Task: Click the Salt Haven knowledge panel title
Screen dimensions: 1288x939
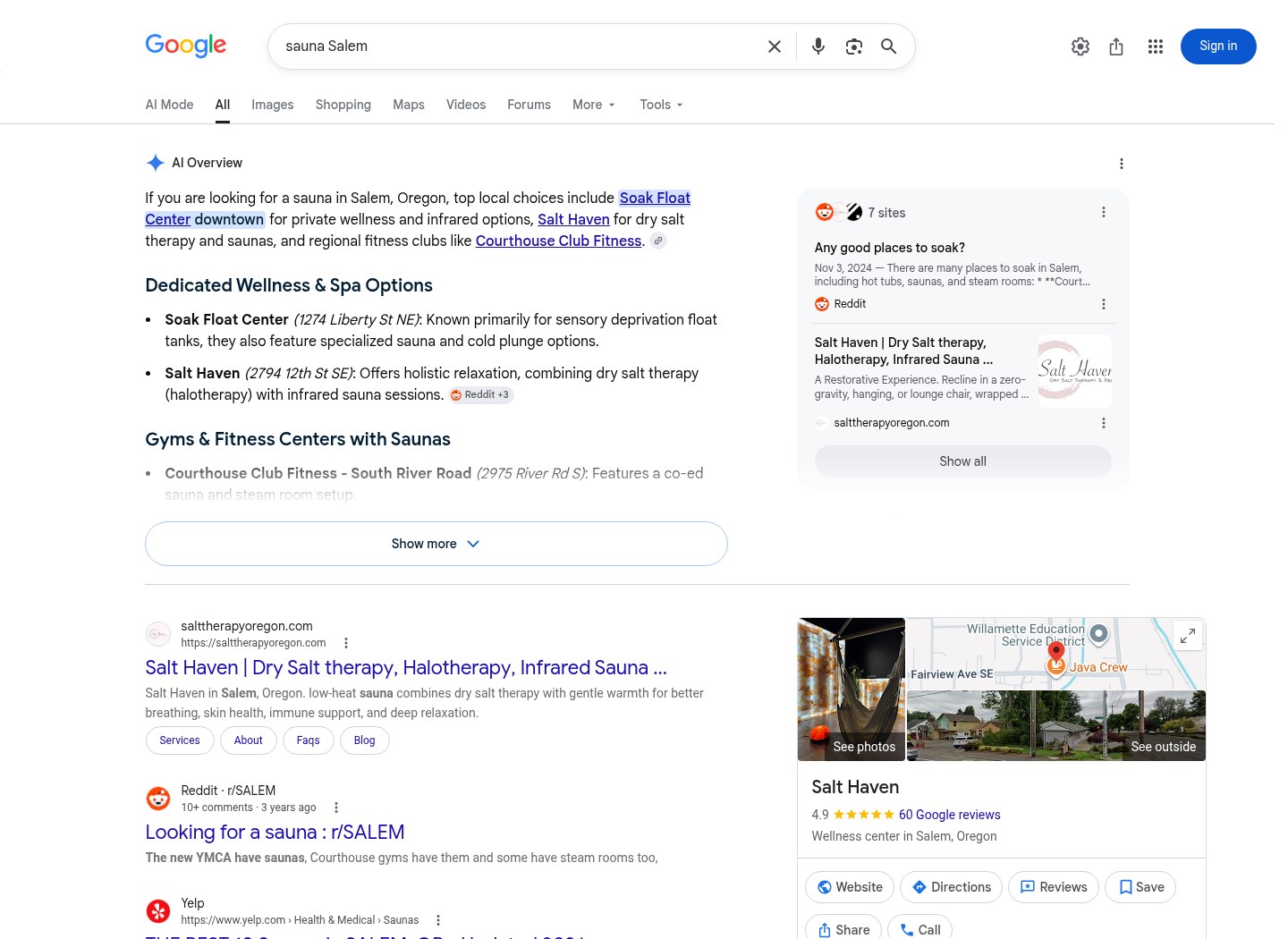Action: pyautogui.click(x=855, y=787)
